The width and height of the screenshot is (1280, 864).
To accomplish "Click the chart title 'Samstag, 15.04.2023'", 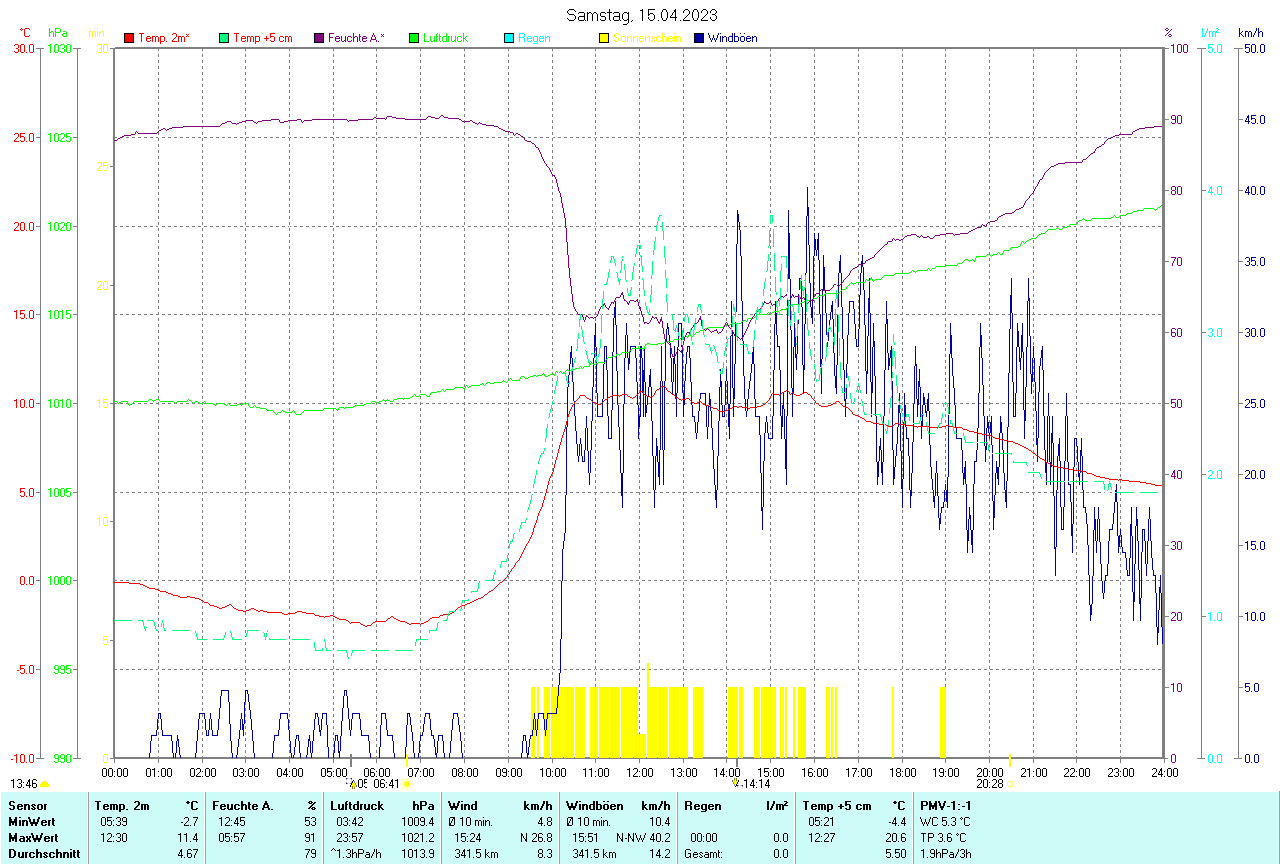I will point(641,14).
